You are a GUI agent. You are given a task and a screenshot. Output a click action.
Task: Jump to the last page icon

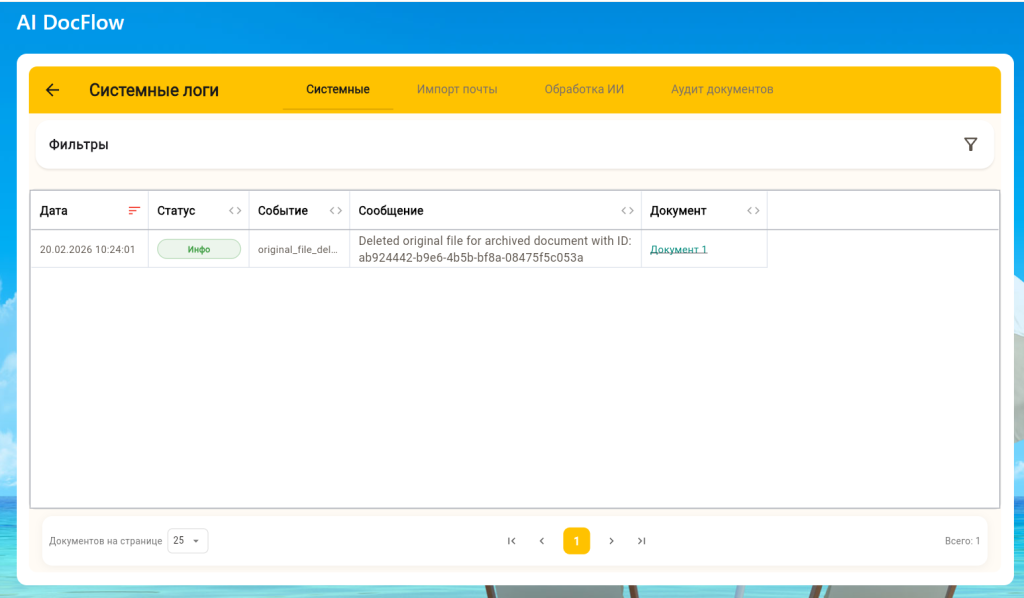coord(641,541)
